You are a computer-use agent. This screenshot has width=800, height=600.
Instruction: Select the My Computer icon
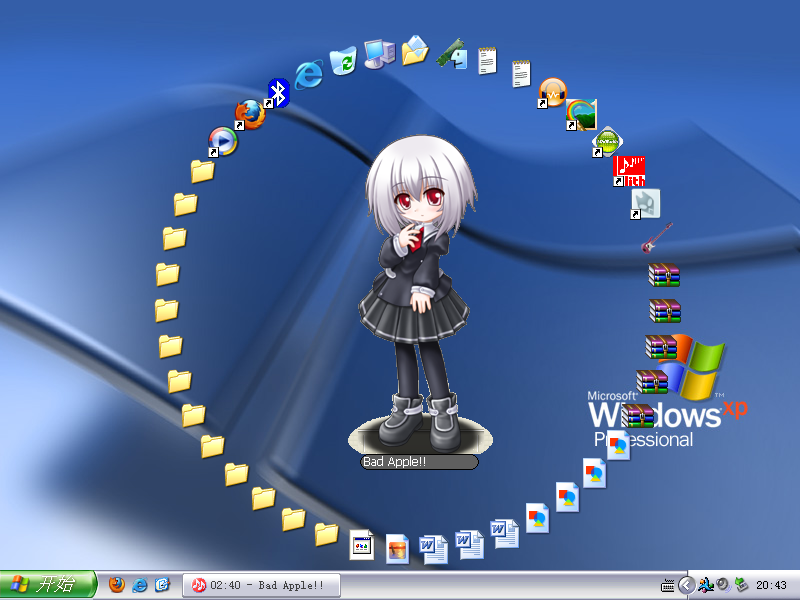coord(380,54)
